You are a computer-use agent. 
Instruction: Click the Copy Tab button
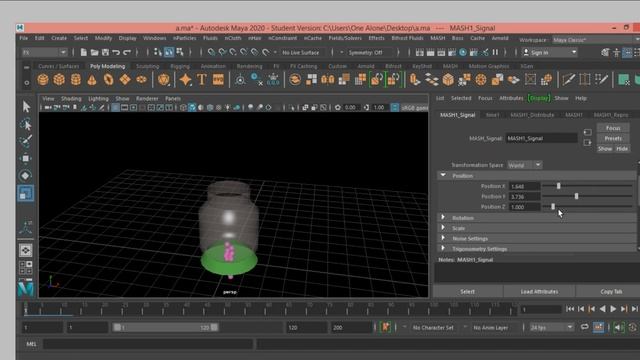[x=611, y=291]
